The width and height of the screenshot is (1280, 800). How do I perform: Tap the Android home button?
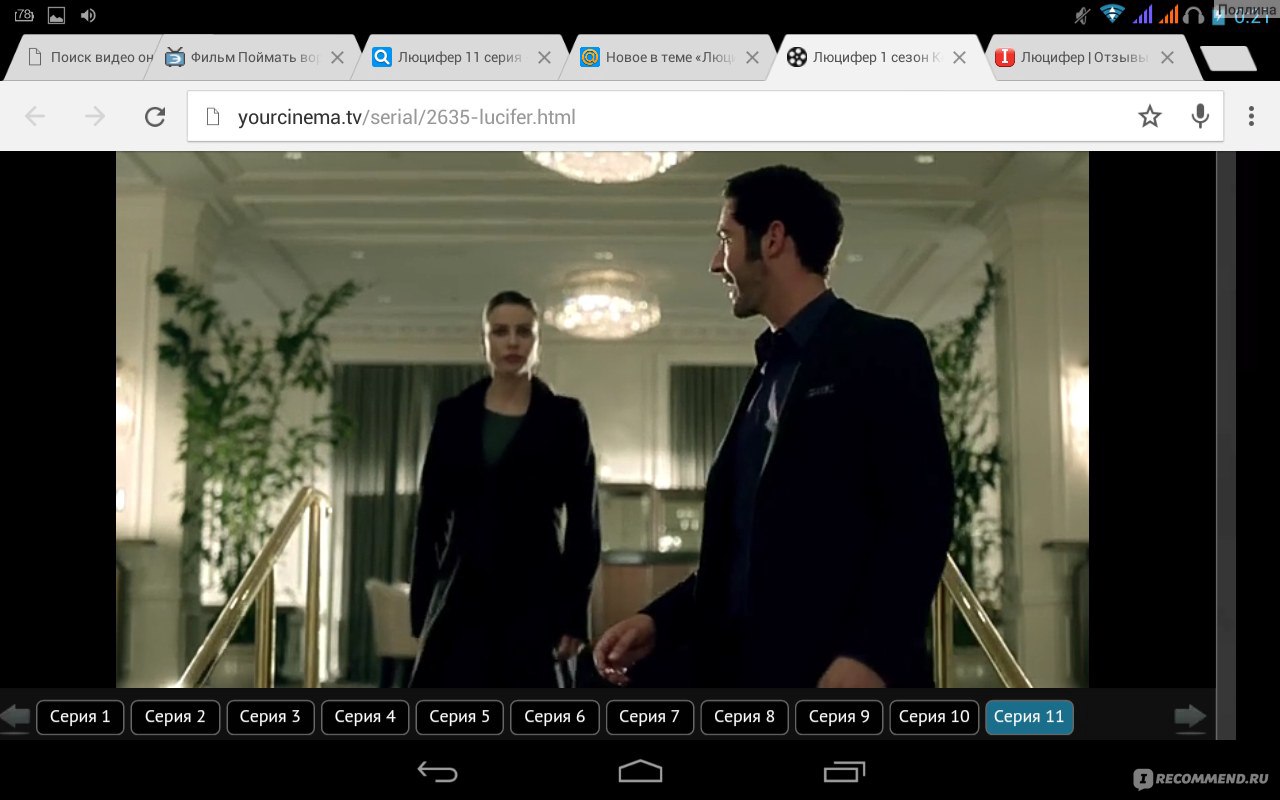click(x=640, y=771)
